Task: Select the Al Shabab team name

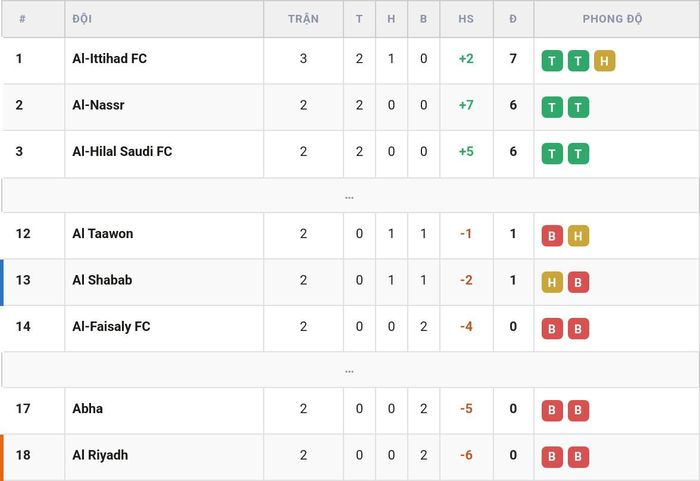Action: (102, 280)
